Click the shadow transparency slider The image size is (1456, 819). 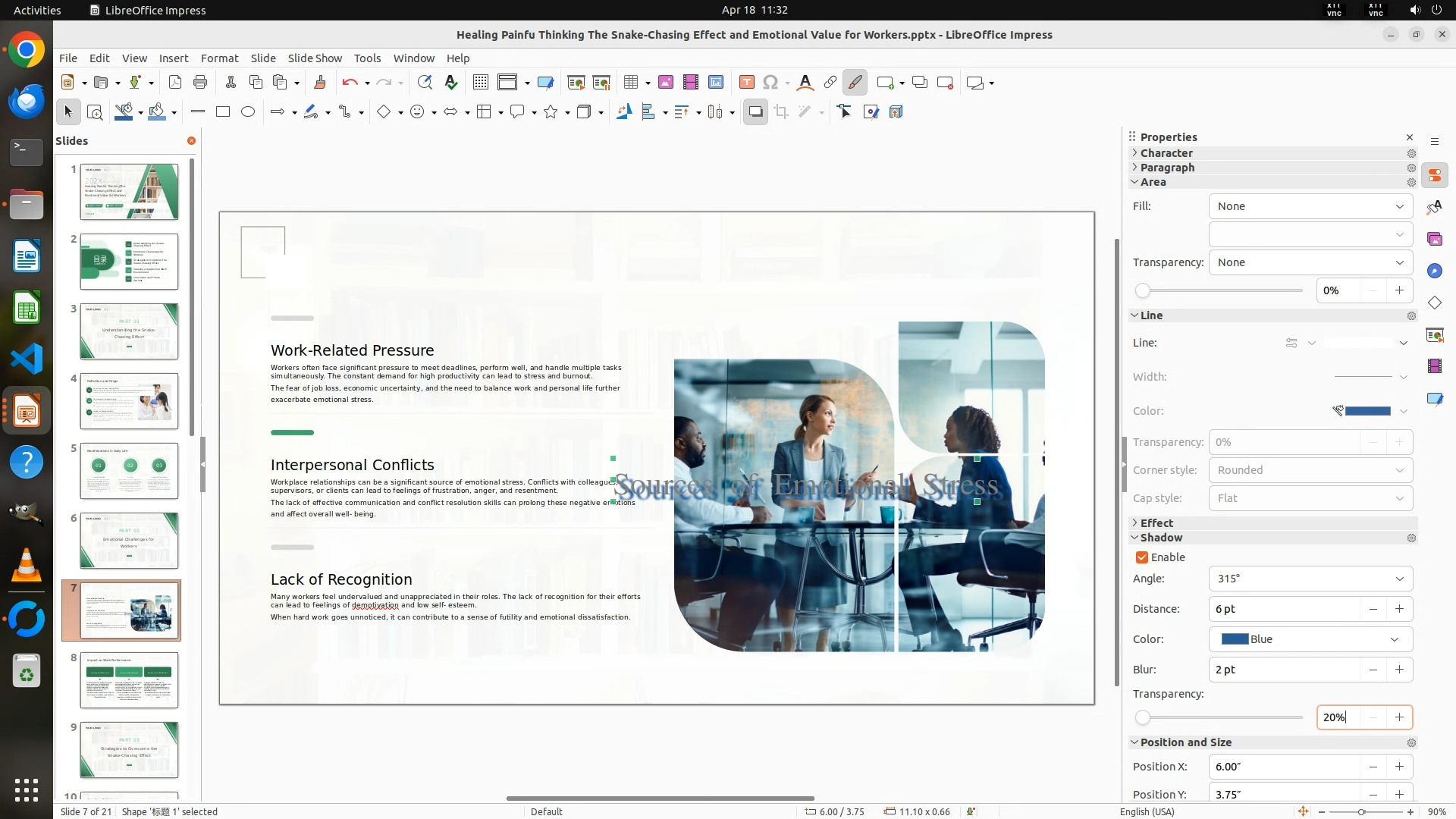(x=1221, y=717)
